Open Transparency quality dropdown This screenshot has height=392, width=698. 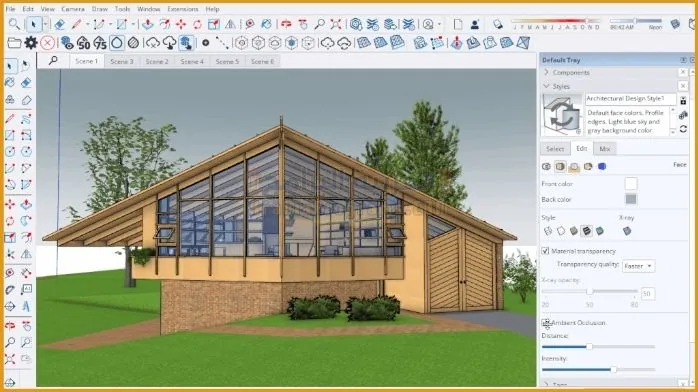coord(638,266)
